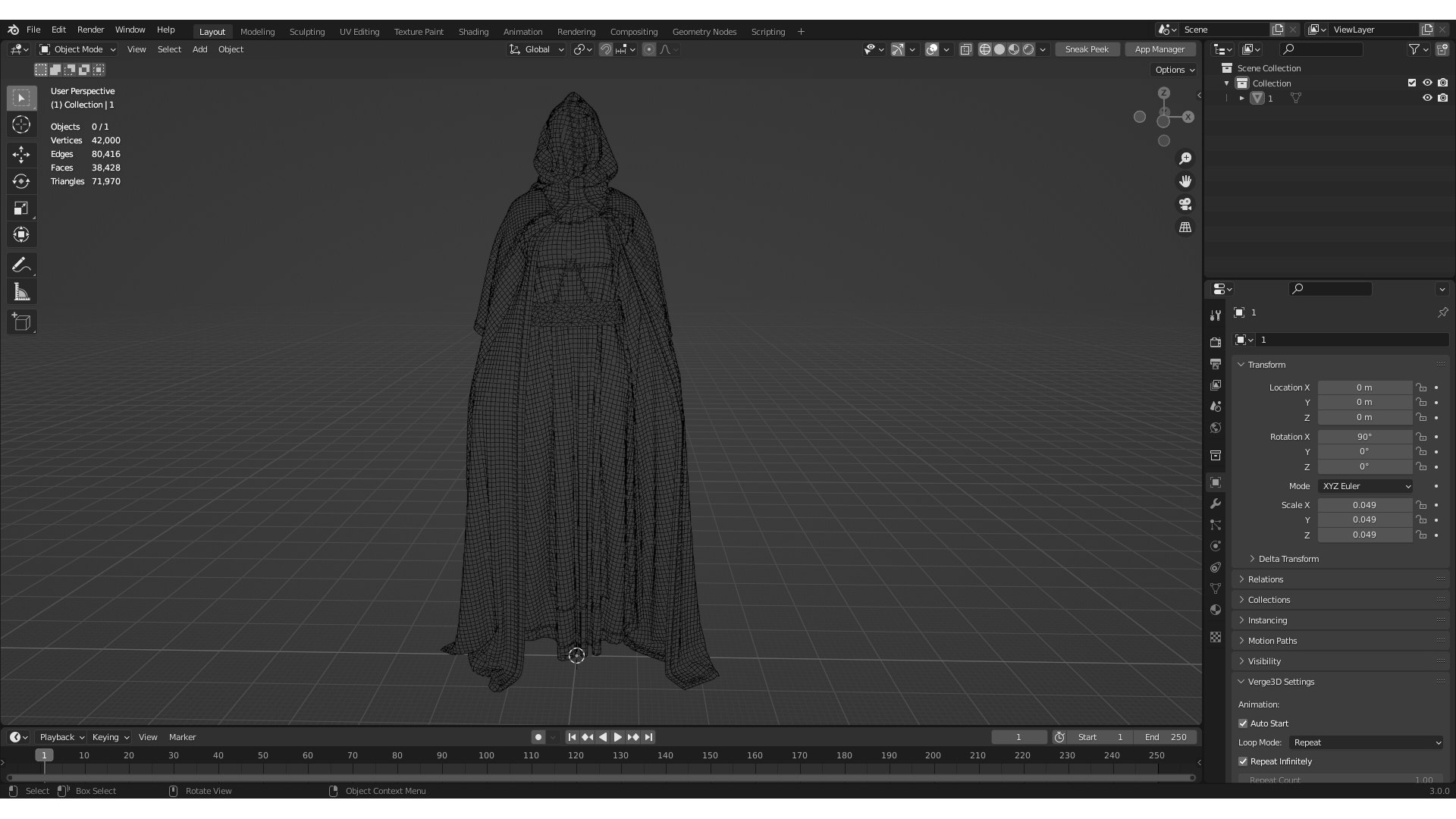Screen dimensions: 1456x819
Task: Open the Modifier properties wrench tab
Action: point(1216,504)
